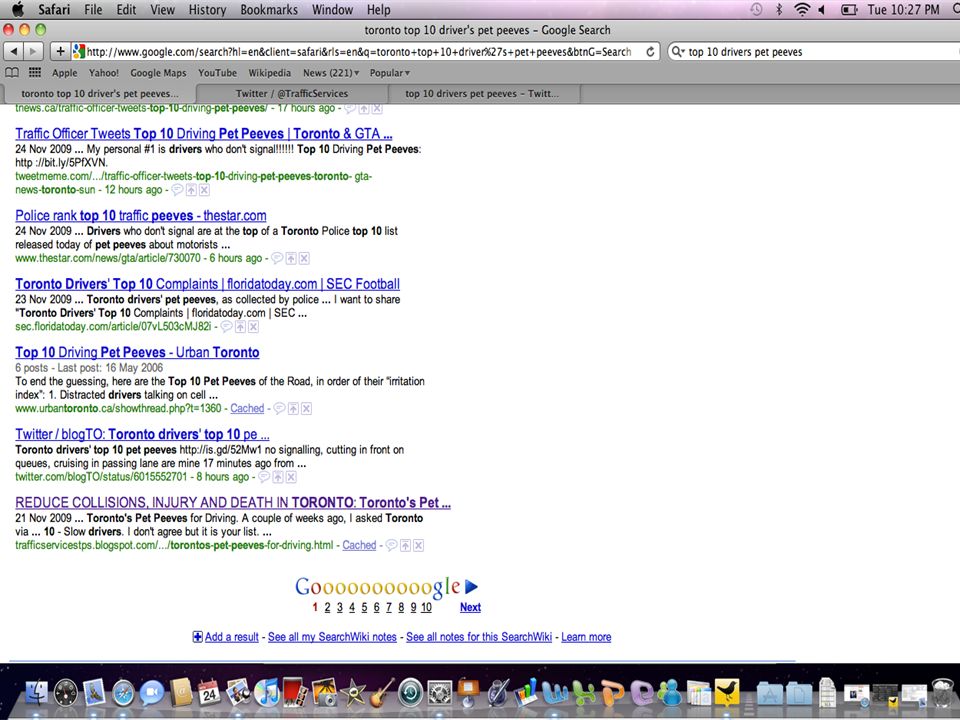
Task: Open Time Machine menu bar icon
Action: pos(756,9)
